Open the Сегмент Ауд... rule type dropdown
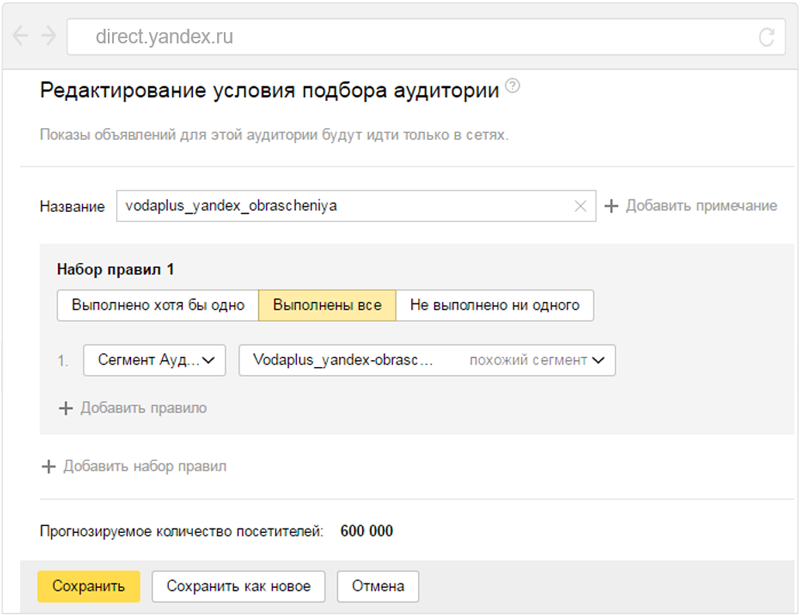This screenshot has height=615, width=800. click(x=155, y=360)
